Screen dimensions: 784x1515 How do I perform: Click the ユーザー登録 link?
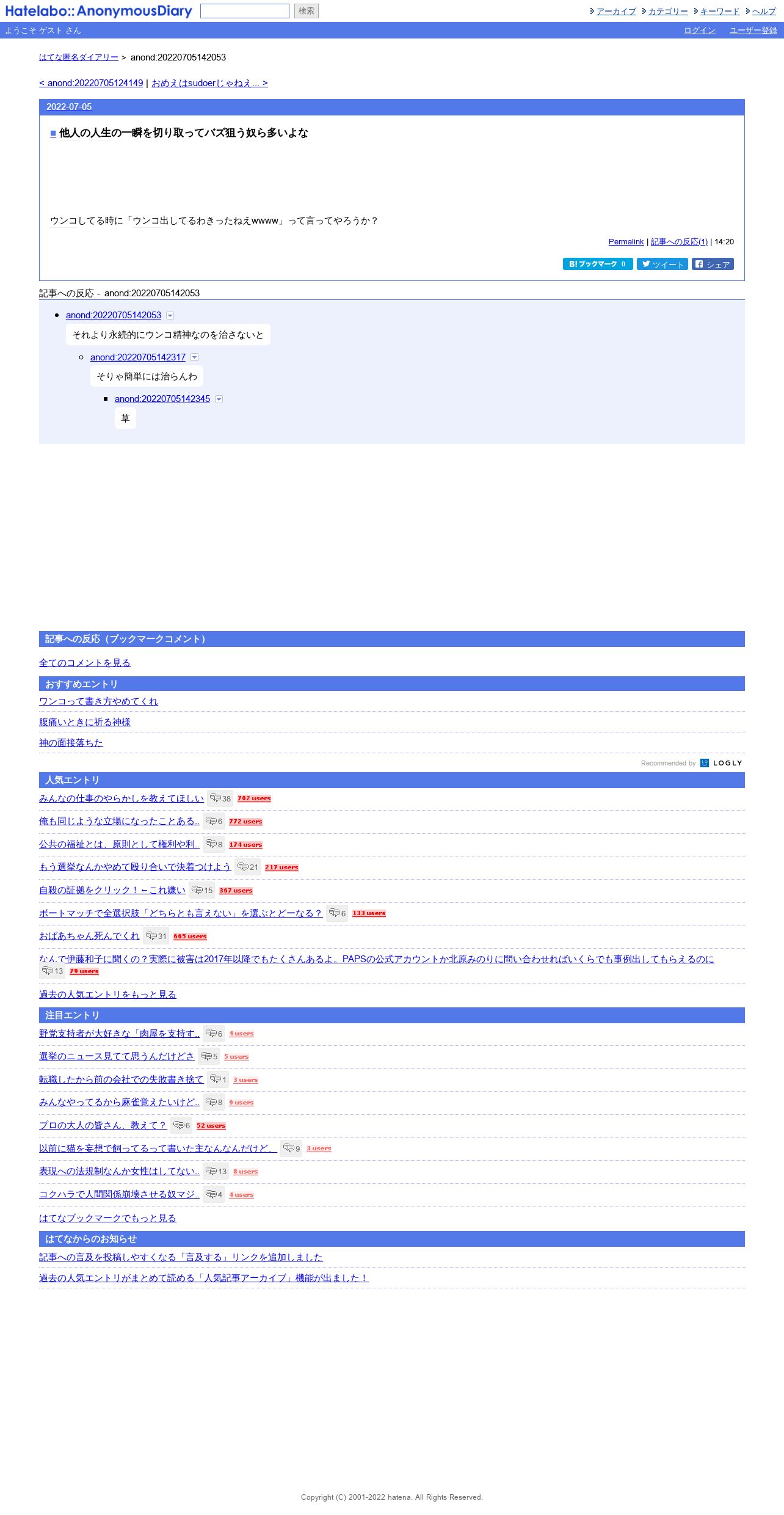point(753,31)
